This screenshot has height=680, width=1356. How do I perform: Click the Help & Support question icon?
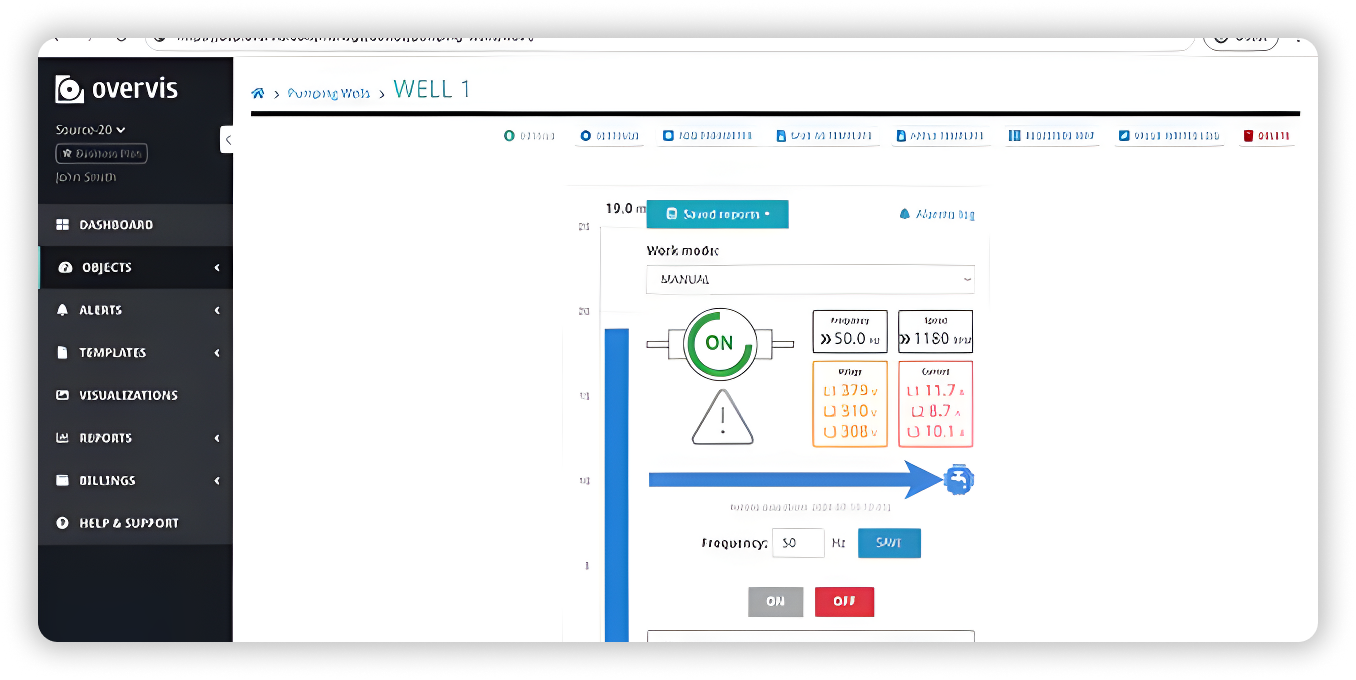62,523
